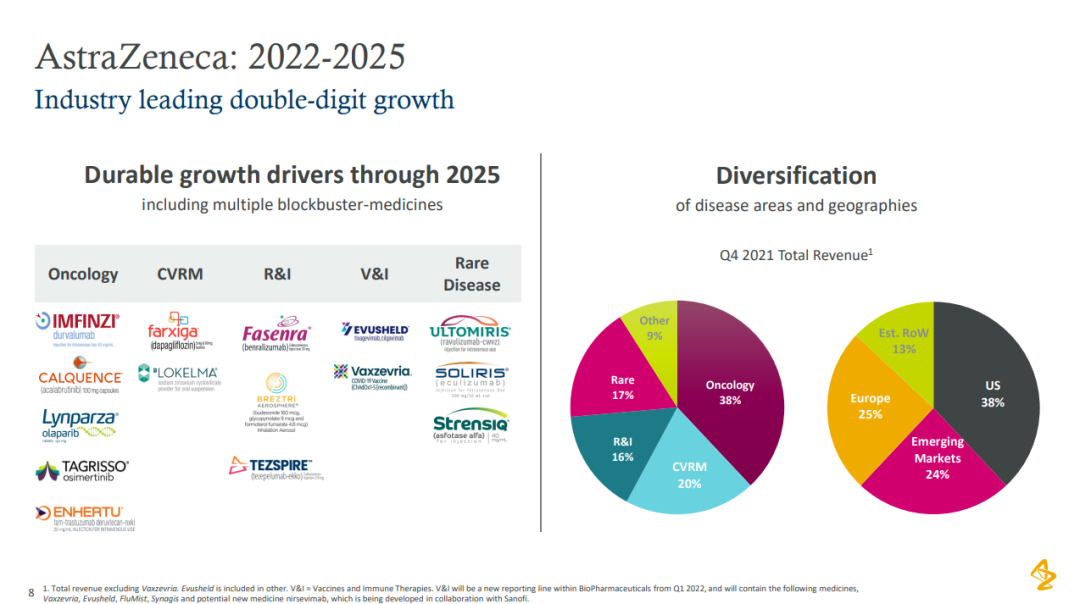Select the BREZTRI Aerosphere logo
The image size is (1080, 604).
tap(276, 403)
